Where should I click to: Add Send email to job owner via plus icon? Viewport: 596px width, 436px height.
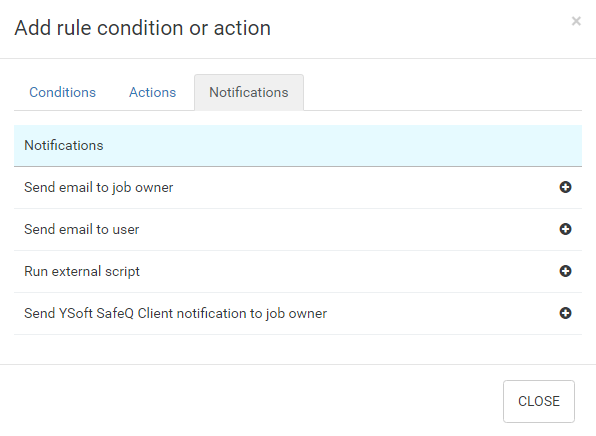[565, 187]
